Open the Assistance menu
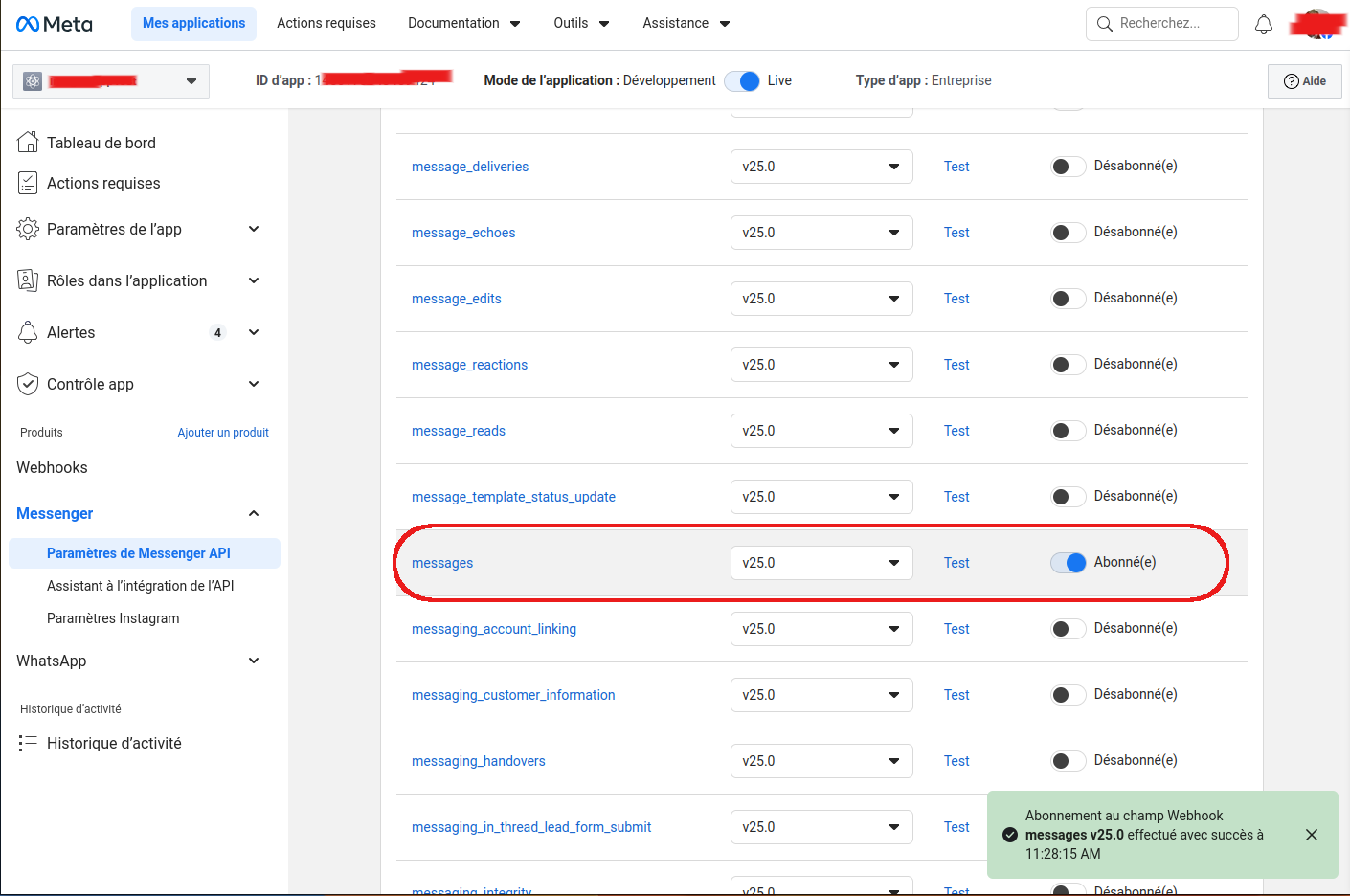 (x=686, y=23)
